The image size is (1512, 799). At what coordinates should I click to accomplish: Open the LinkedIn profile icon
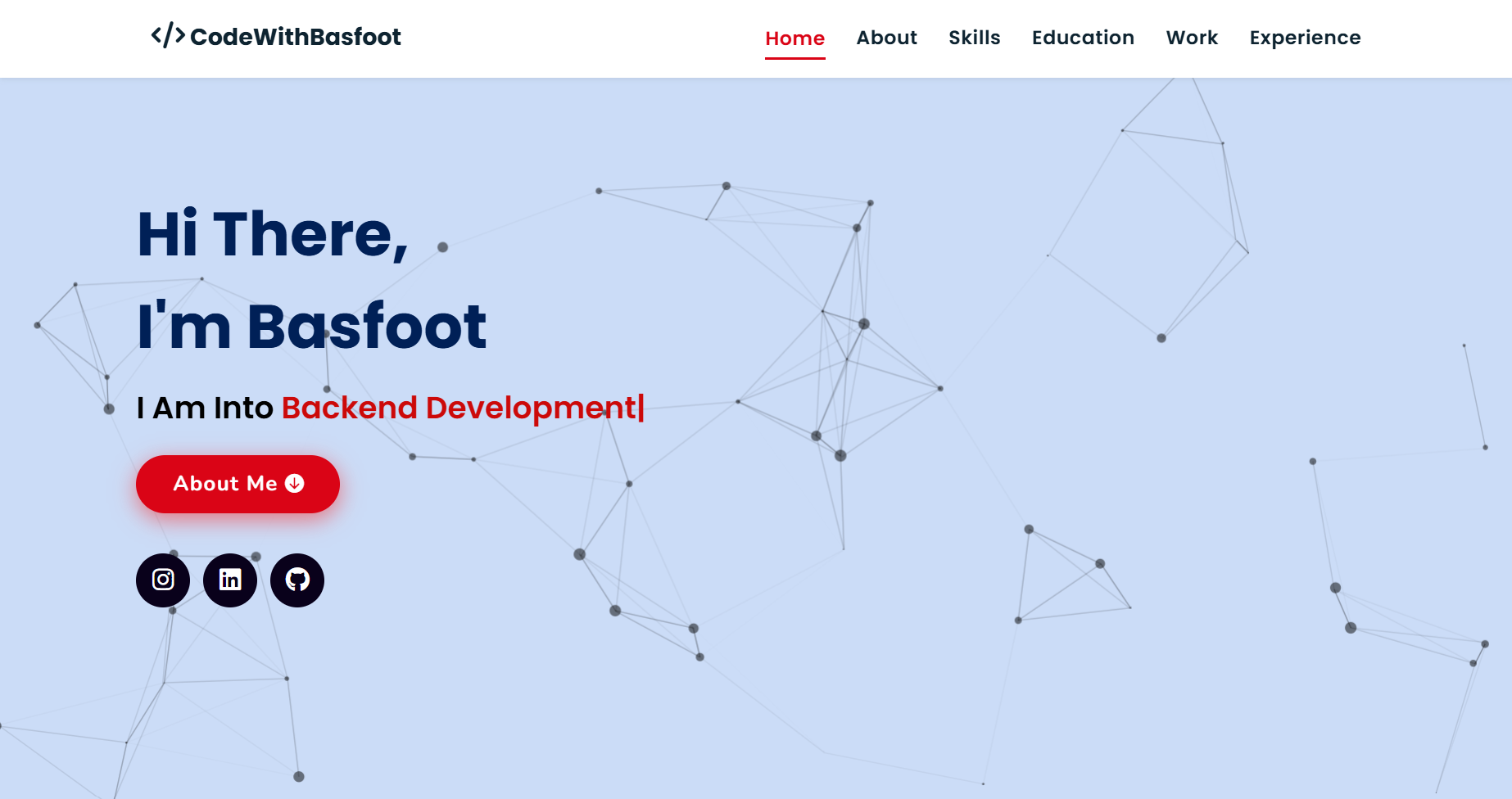230,580
